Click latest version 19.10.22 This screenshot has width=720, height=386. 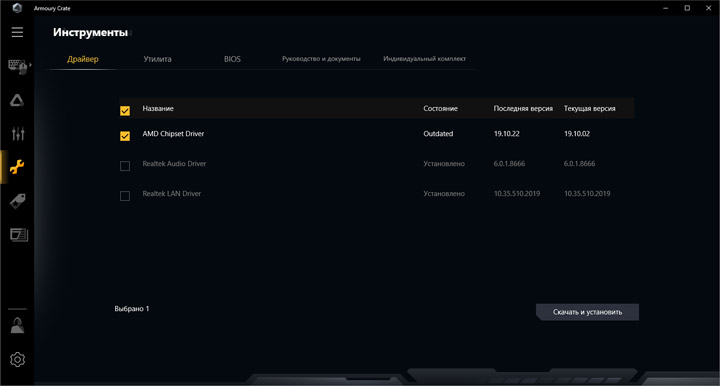click(506, 134)
